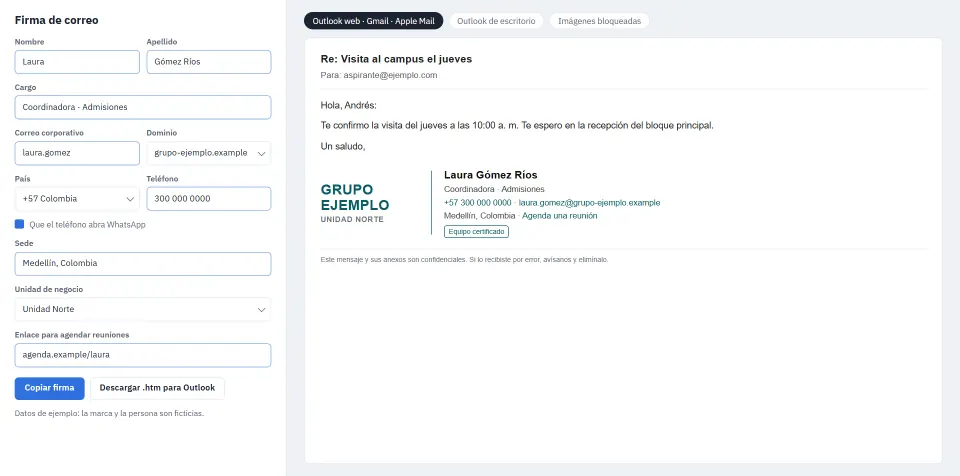Click the Coordinadora · Admisiones signature line
960x476 pixels.
[x=494, y=189]
